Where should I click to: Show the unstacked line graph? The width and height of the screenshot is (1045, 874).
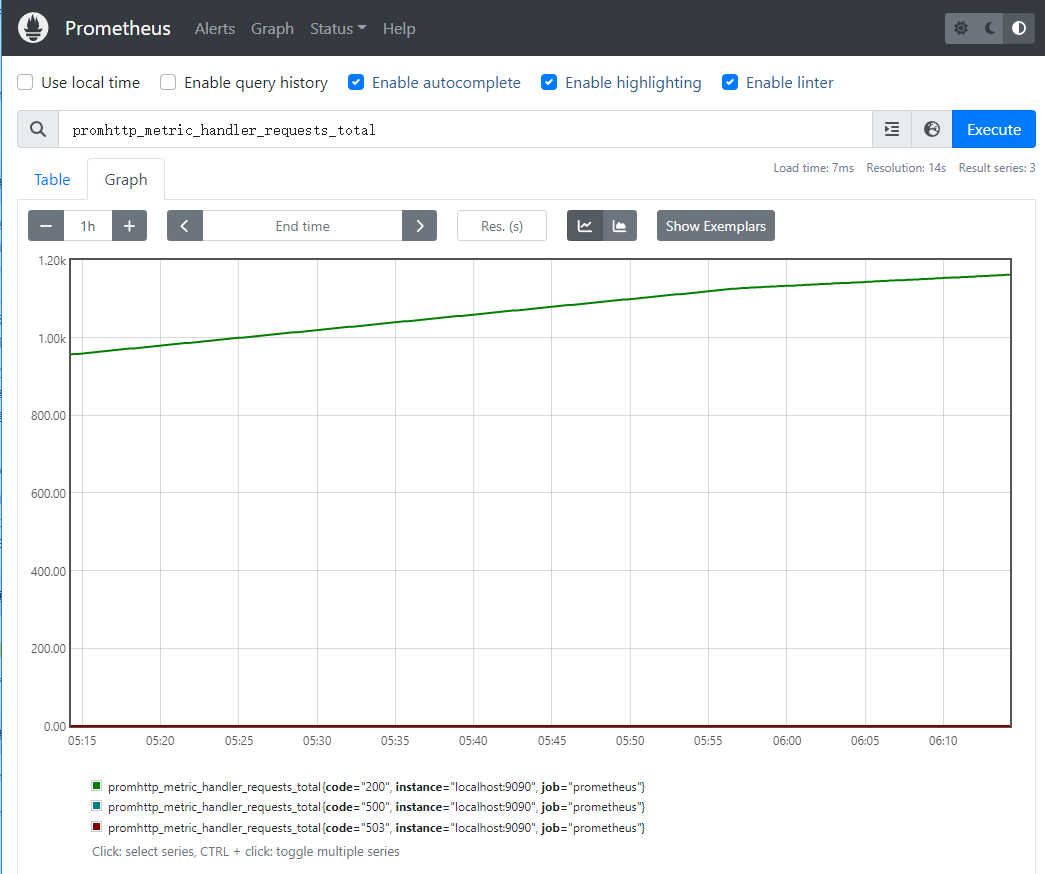click(584, 226)
